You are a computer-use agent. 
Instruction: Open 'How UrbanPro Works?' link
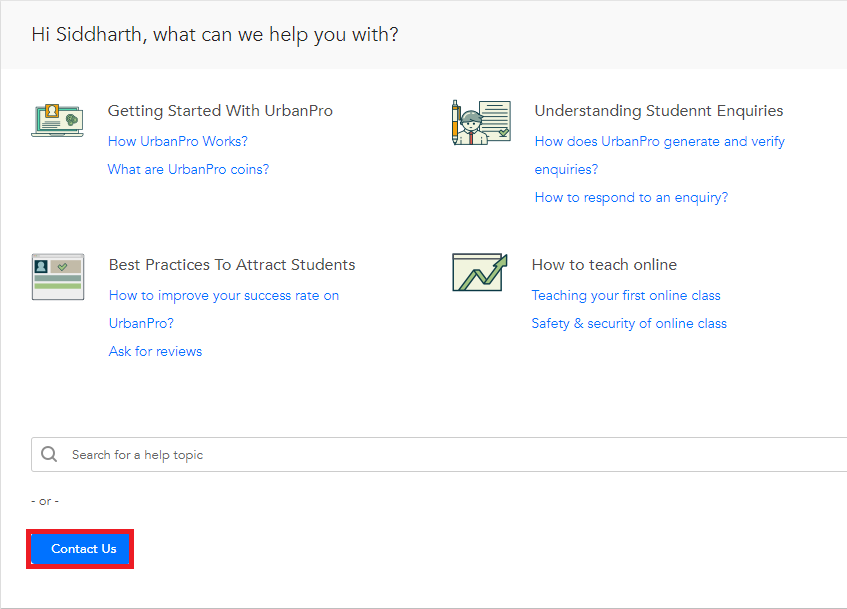click(x=178, y=141)
